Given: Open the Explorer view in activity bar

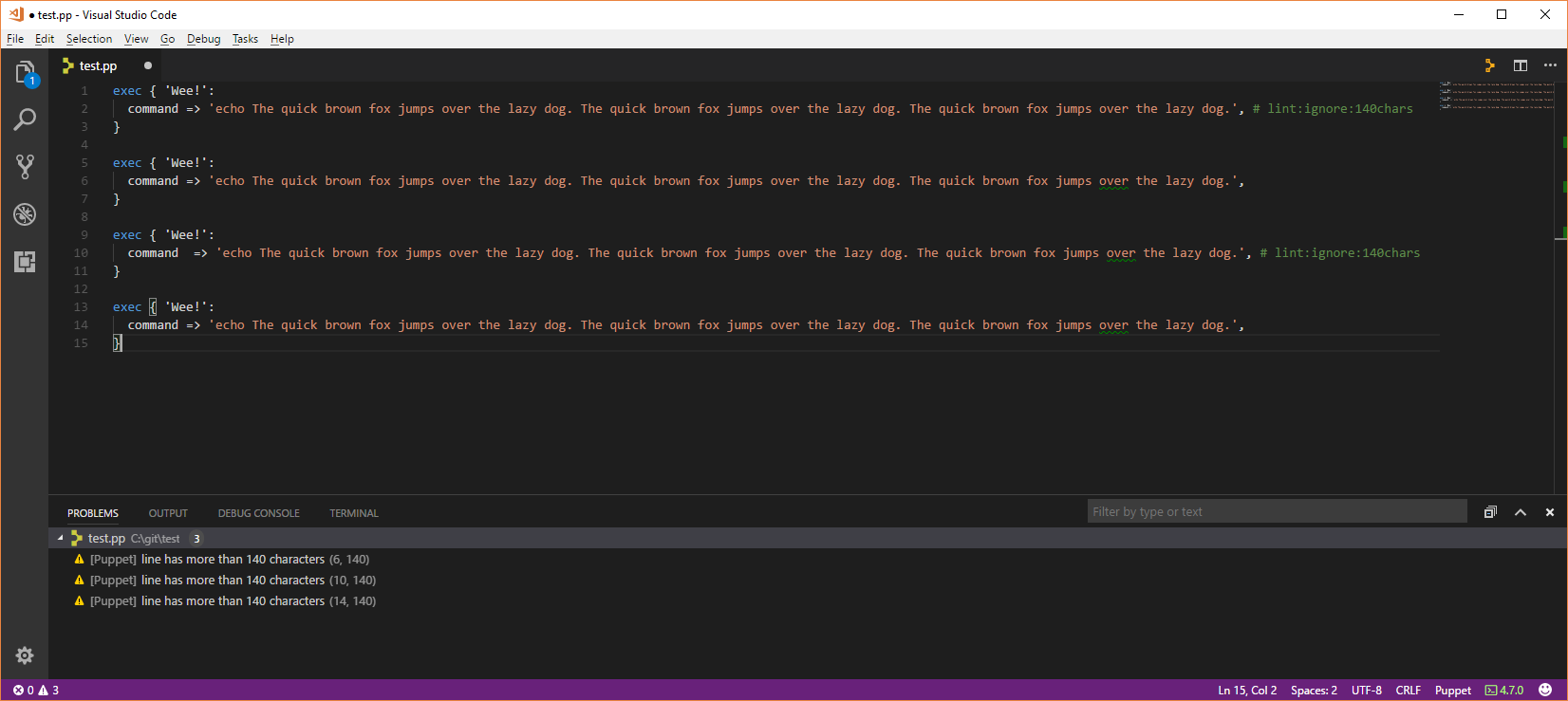Looking at the screenshot, I should point(25,72).
